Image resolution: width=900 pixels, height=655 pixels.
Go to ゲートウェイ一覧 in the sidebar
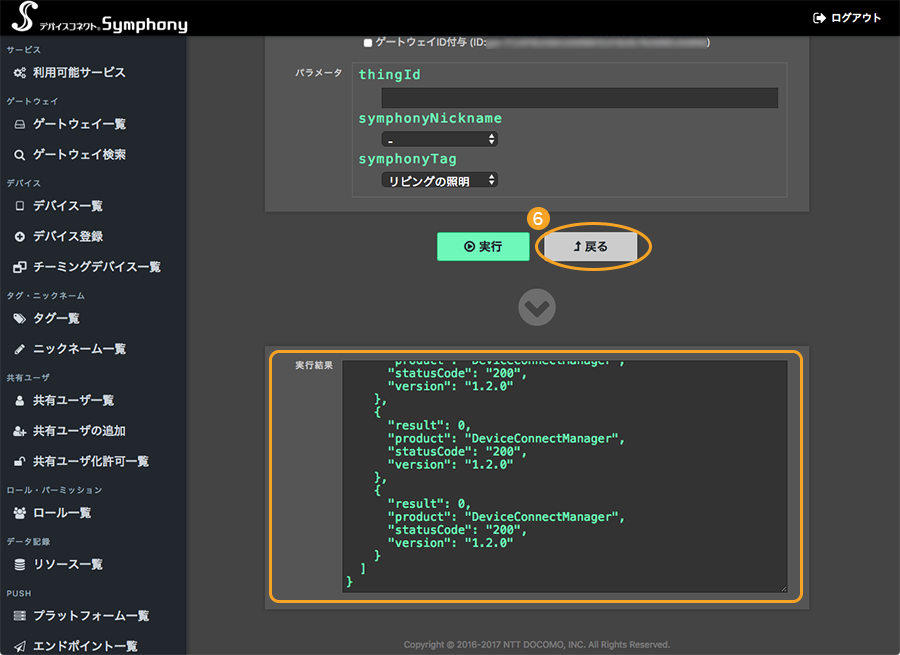click(x=79, y=125)
